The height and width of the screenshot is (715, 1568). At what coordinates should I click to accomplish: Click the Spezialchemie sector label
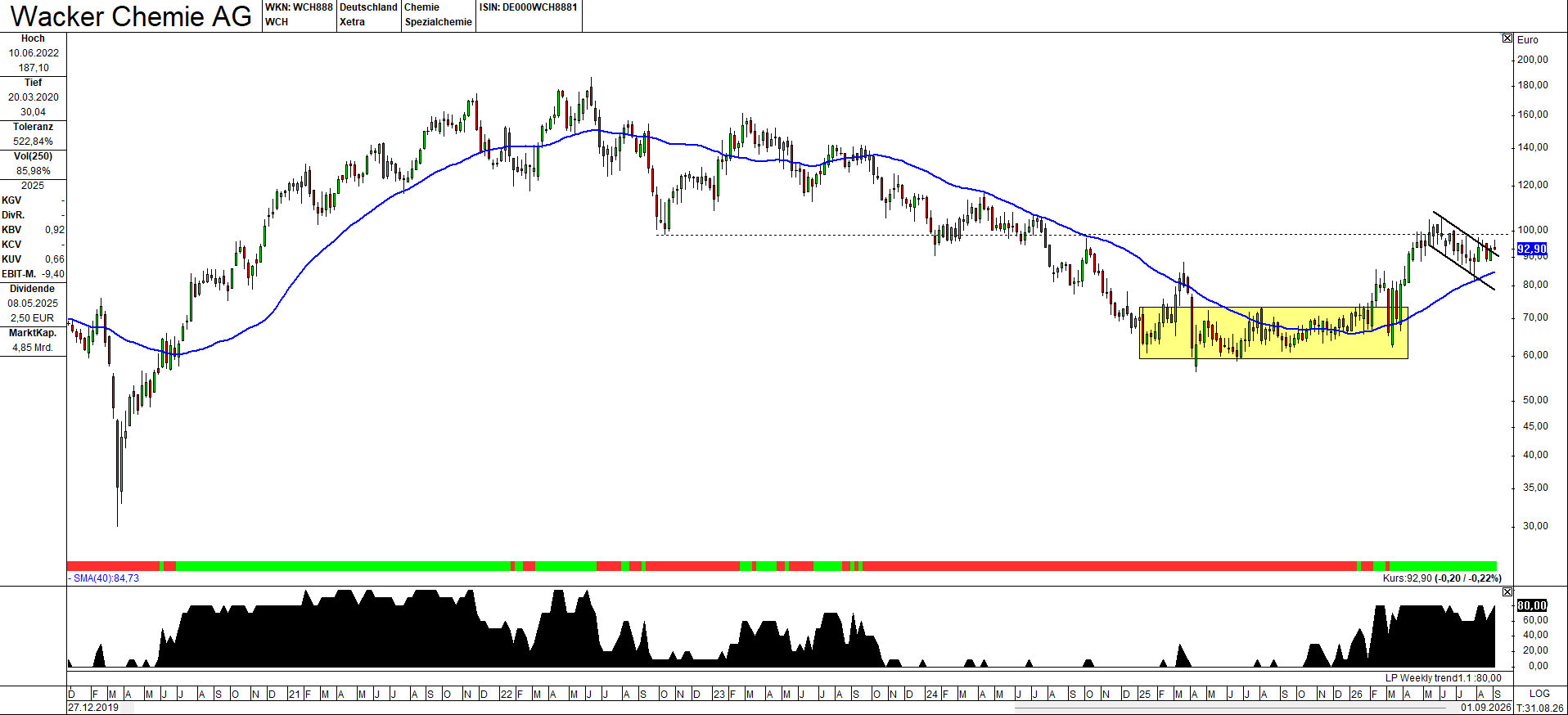click(439, 22)
